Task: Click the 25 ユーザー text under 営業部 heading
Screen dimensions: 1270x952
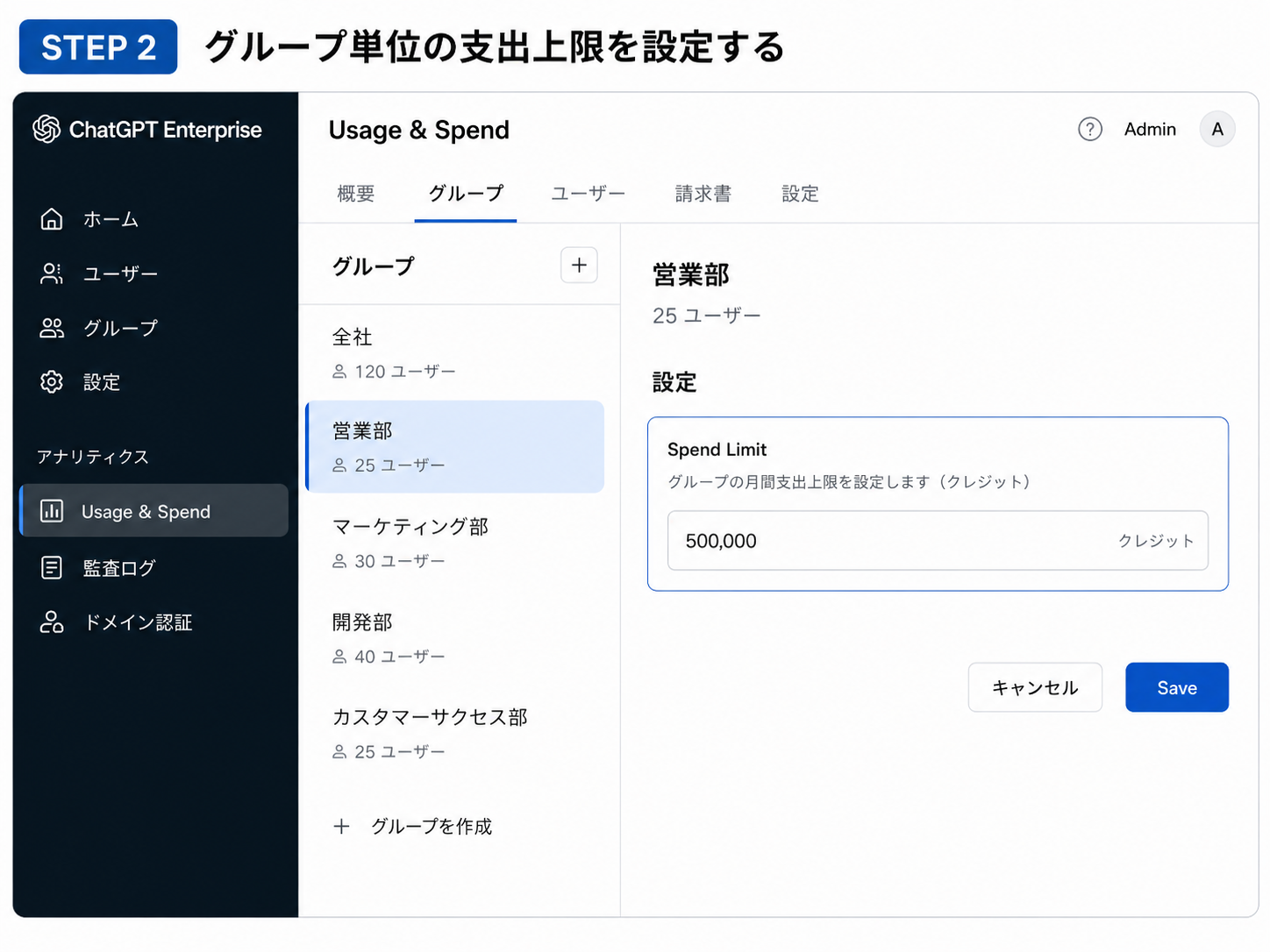Action: pyautogui.click(x=707, y=316)
